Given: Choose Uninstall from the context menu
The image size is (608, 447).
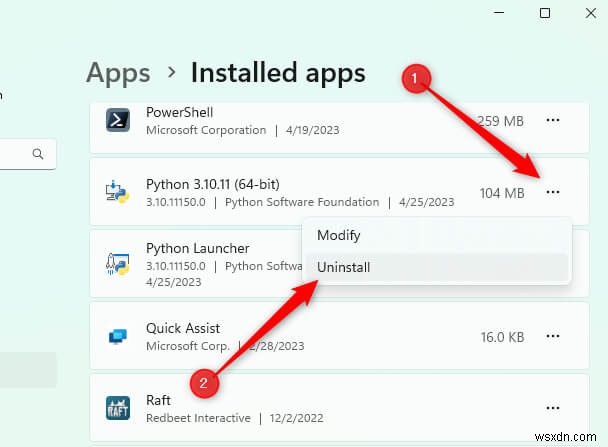Looking at the screenshot, I should (x=437, y=267).
